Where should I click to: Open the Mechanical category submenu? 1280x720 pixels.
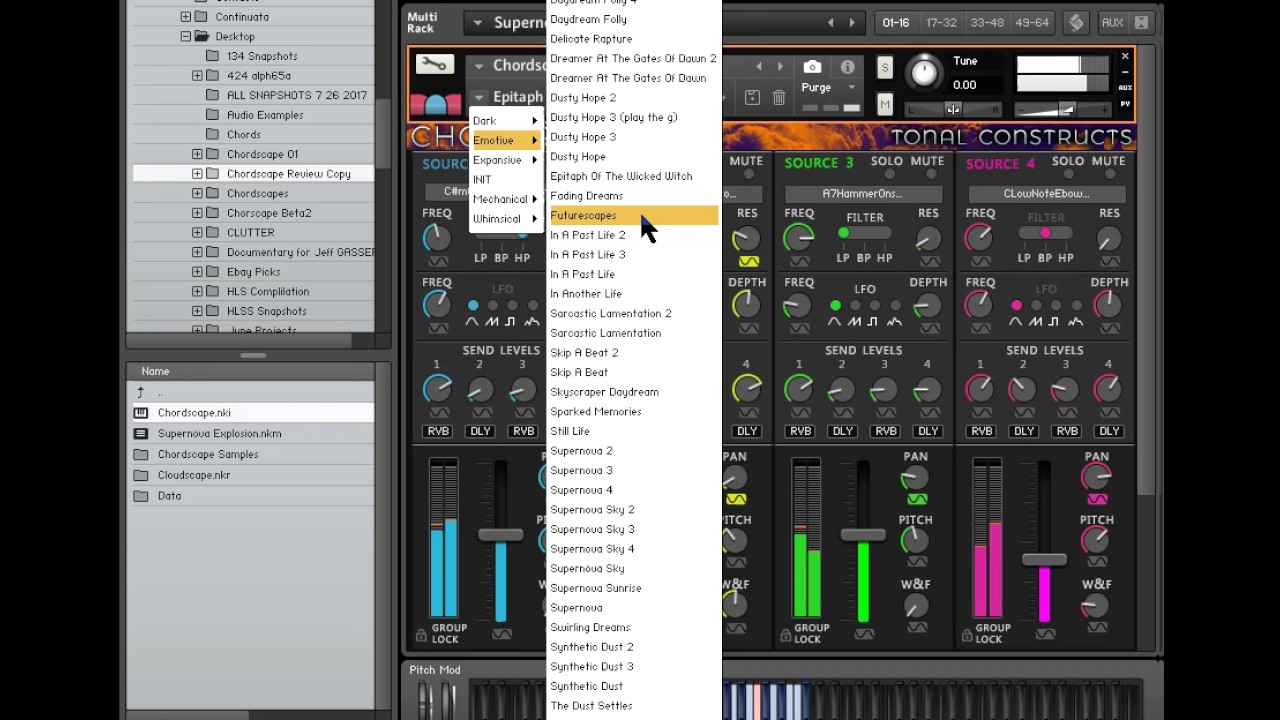[x=505, y=199]
